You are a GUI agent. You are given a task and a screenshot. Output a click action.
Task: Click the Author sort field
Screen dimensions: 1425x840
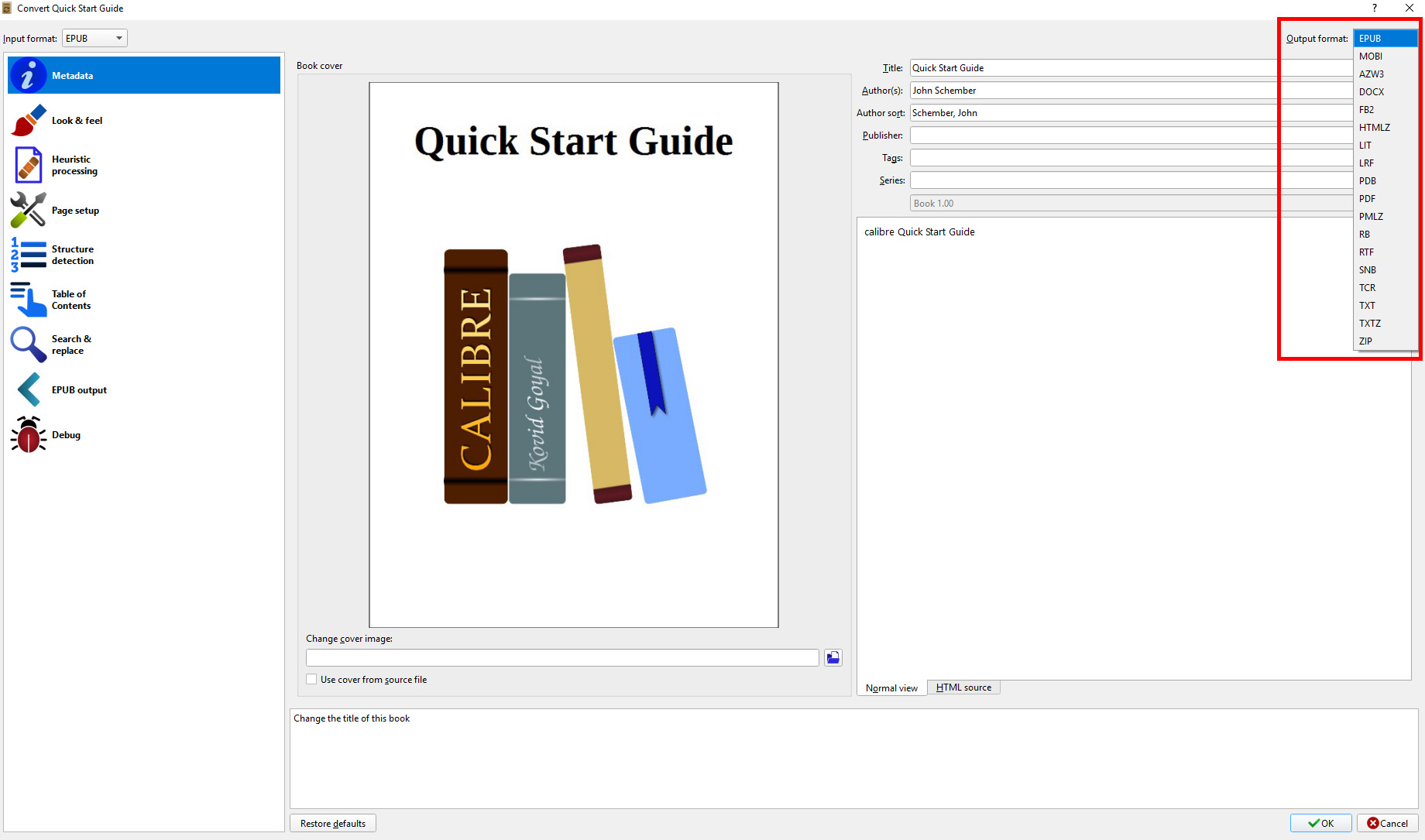[x=1131, y=113]
